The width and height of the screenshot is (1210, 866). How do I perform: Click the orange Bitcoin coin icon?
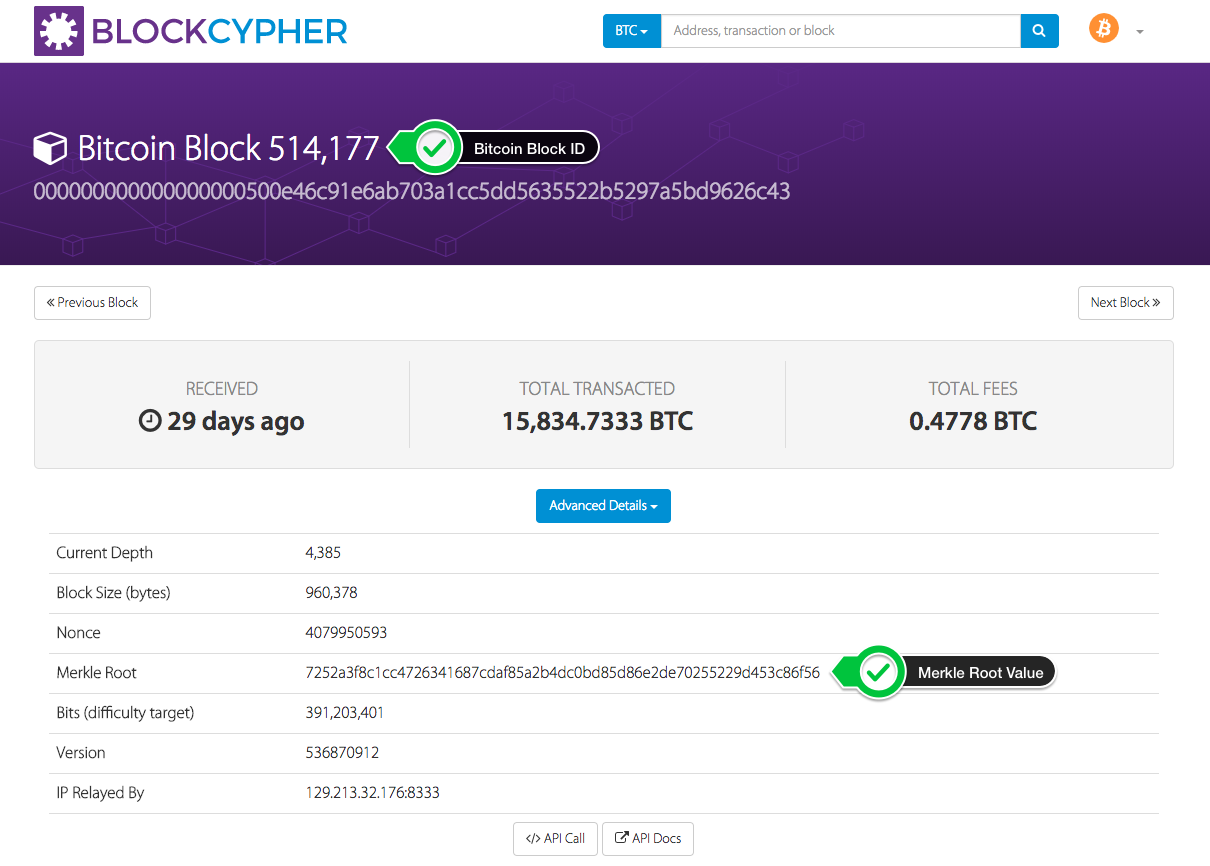click(x=1104, y=28)
